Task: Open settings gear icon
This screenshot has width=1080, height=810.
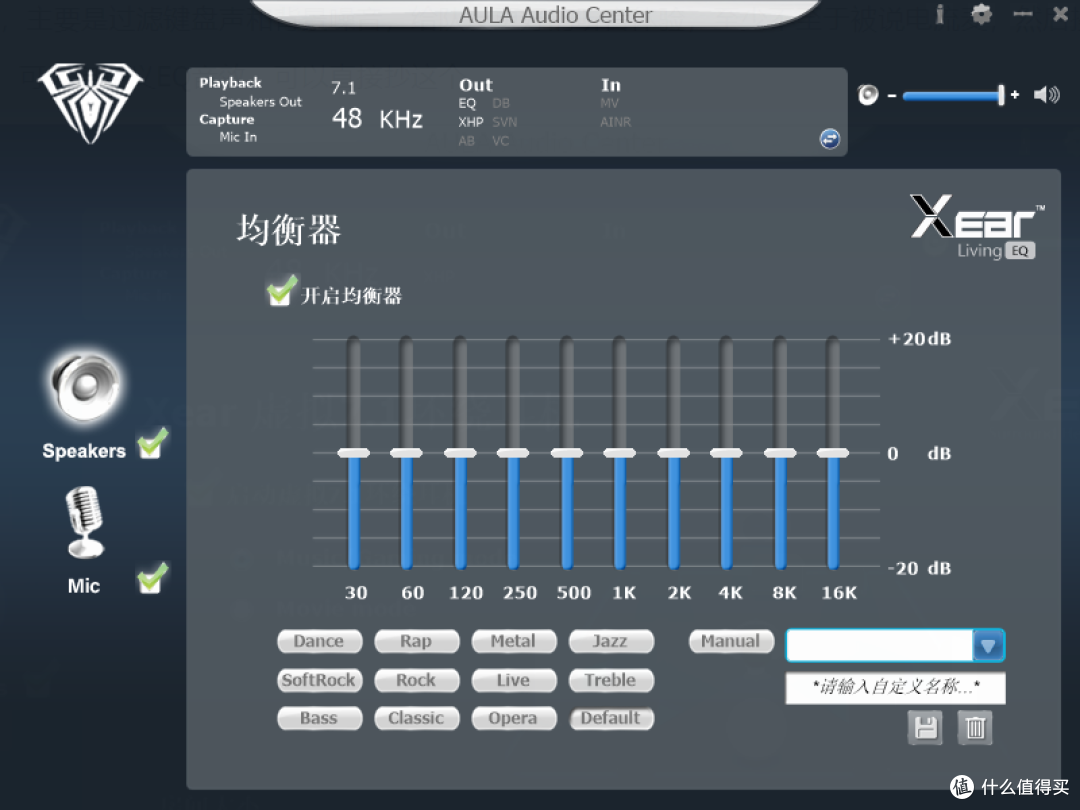Action: pyautogui.click(x=981, y=14)
